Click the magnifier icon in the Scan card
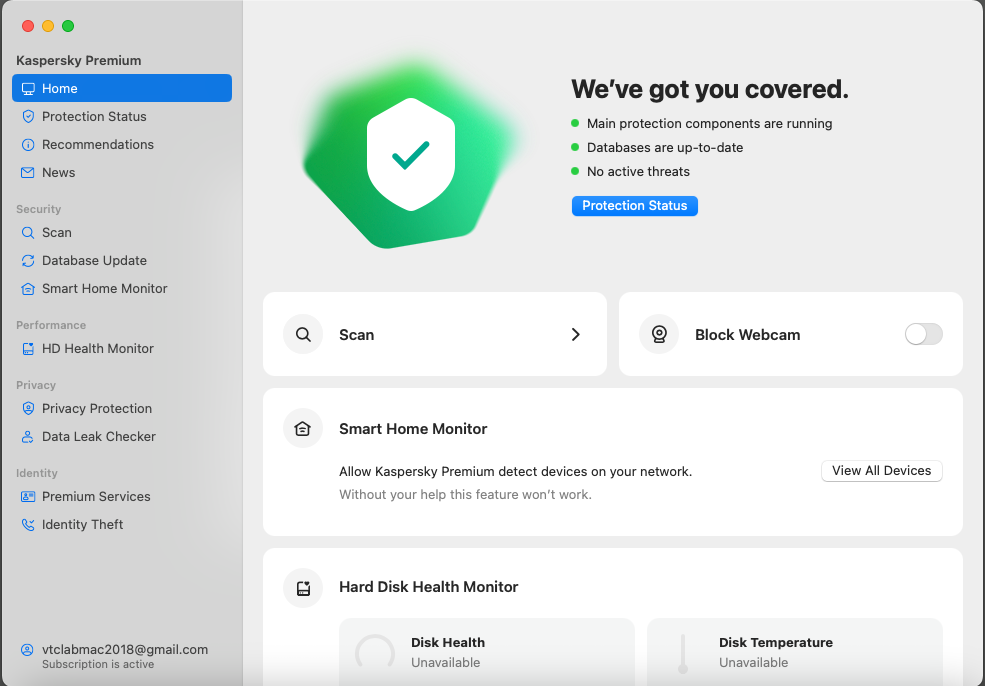The image size is (985, 686). click(302, 334)
